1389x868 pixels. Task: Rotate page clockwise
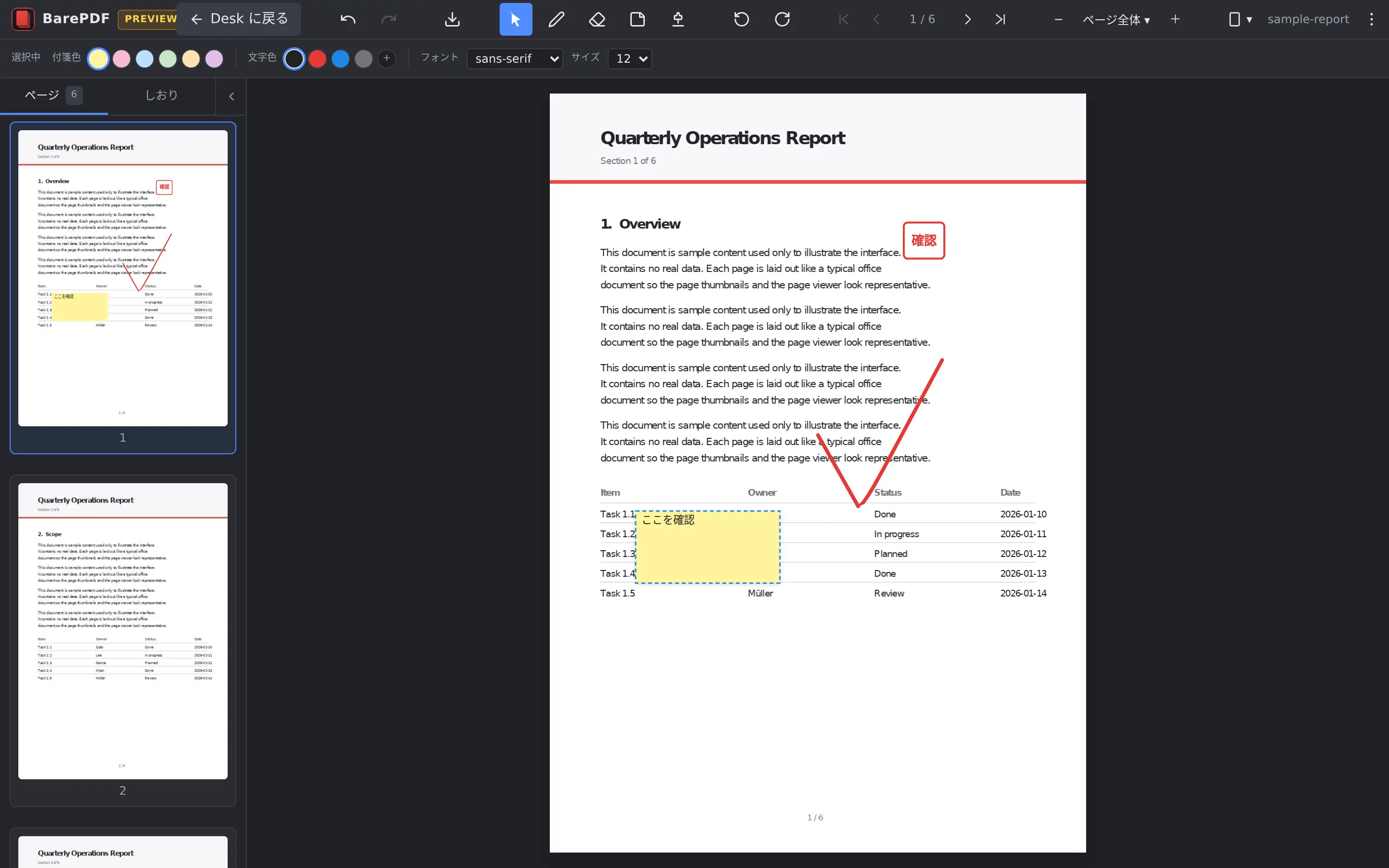point(782,19)
